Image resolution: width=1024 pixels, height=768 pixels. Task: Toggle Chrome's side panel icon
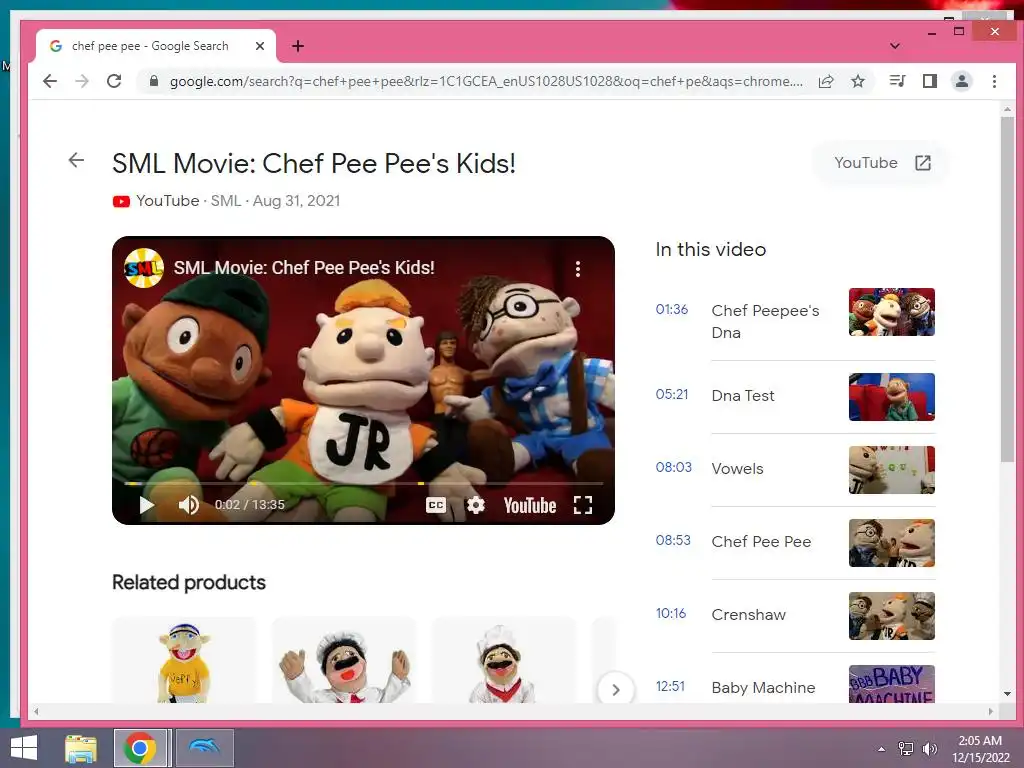coord(929,81)
